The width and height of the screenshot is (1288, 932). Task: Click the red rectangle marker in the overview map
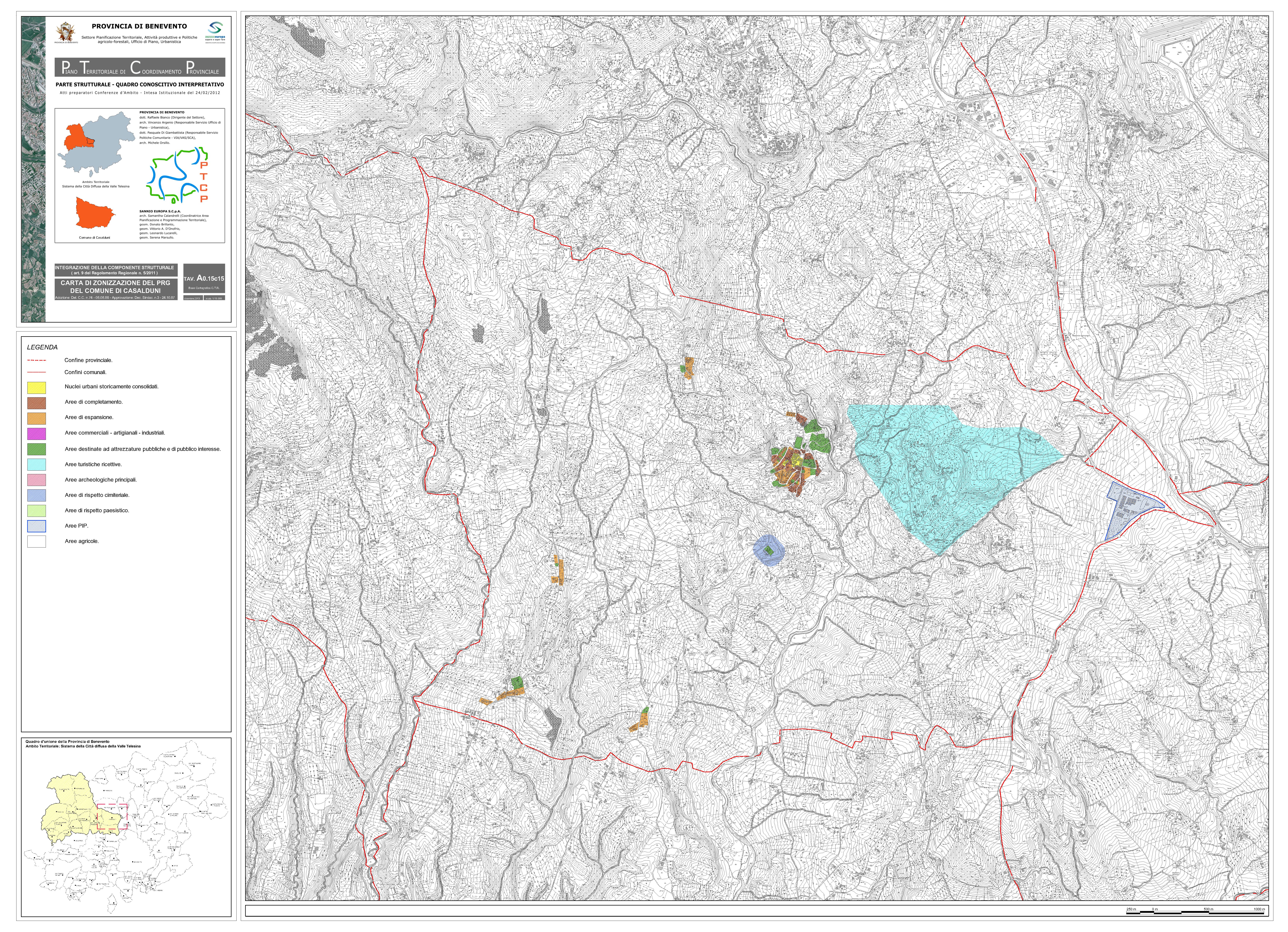pyautogui.click(x=112, y=817)
